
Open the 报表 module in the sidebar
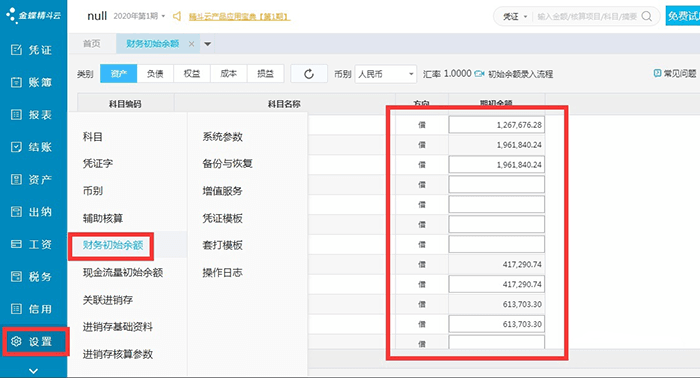tap(32, 115)
